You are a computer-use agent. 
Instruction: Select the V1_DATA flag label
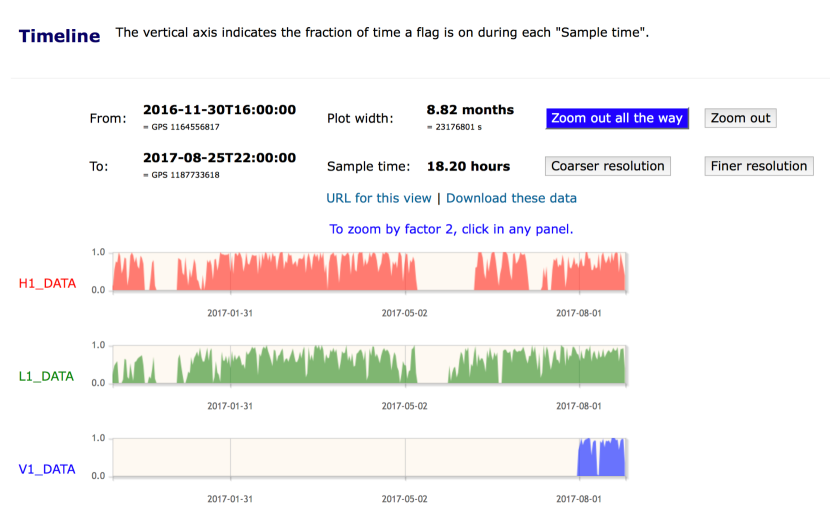click(47, 469)
